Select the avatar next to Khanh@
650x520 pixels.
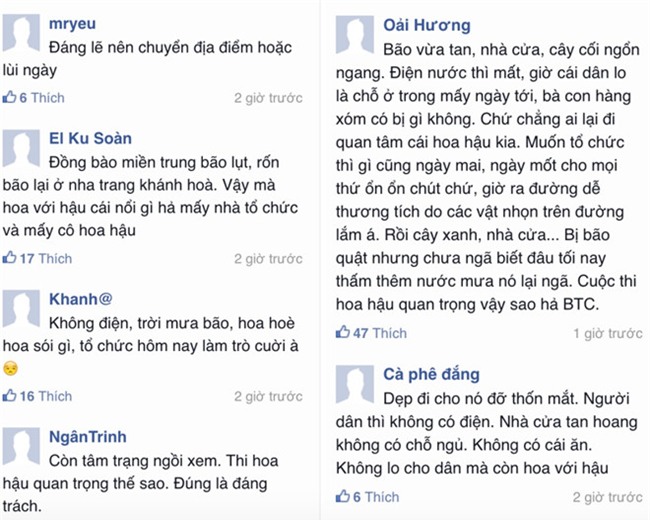pos(21,310)
